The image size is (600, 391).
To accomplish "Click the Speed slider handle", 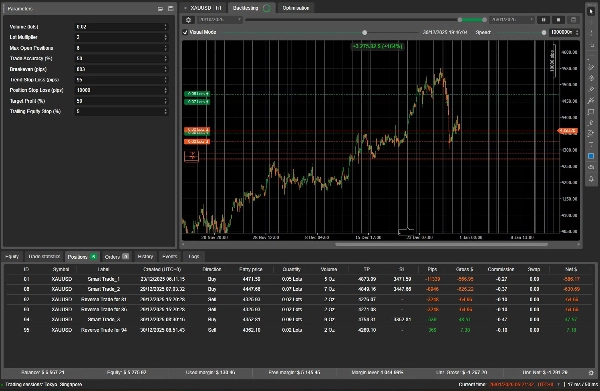I will point(544,33).
